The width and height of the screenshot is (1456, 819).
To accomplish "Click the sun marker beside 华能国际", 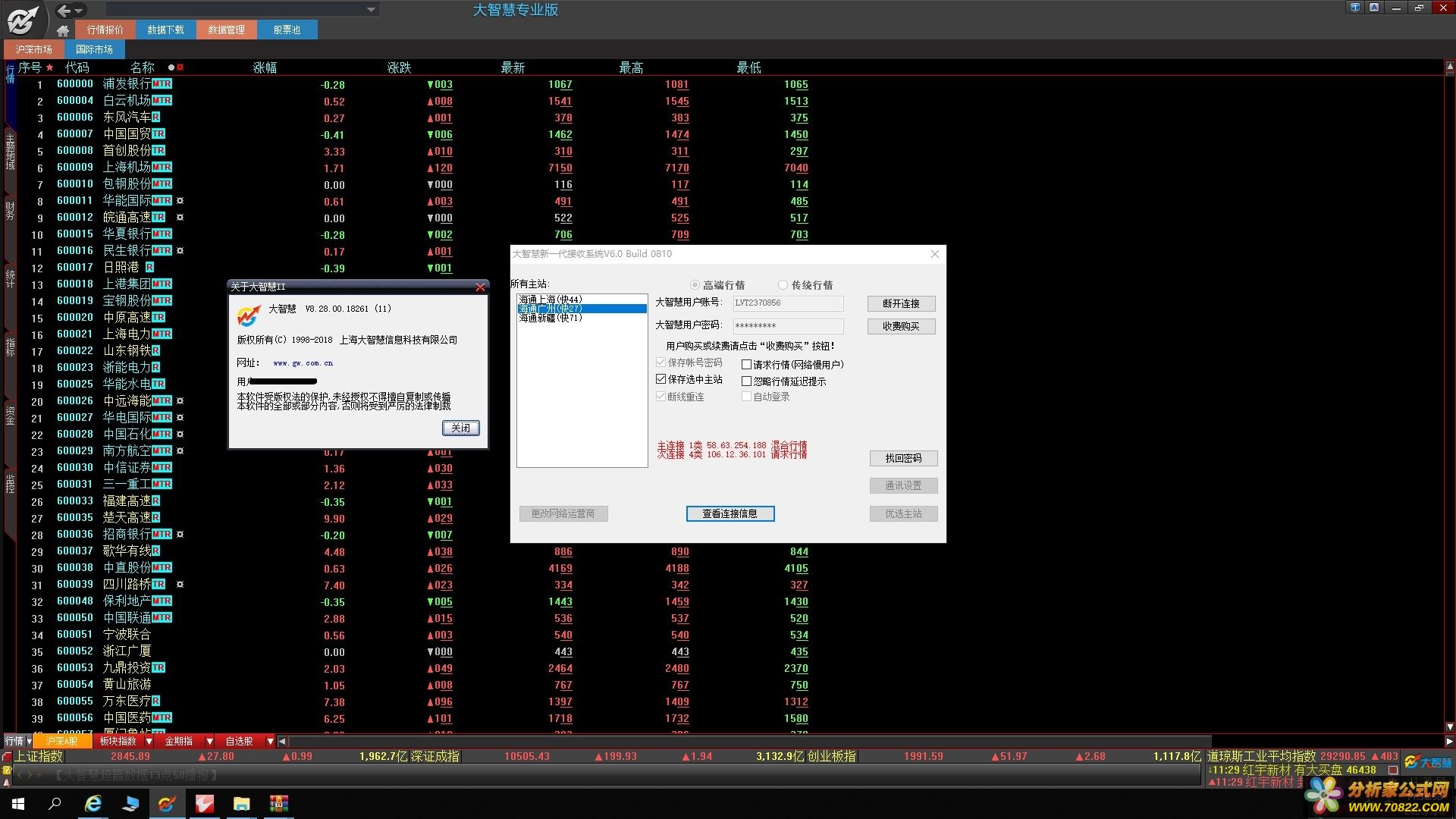I will [x=180, y=201].
